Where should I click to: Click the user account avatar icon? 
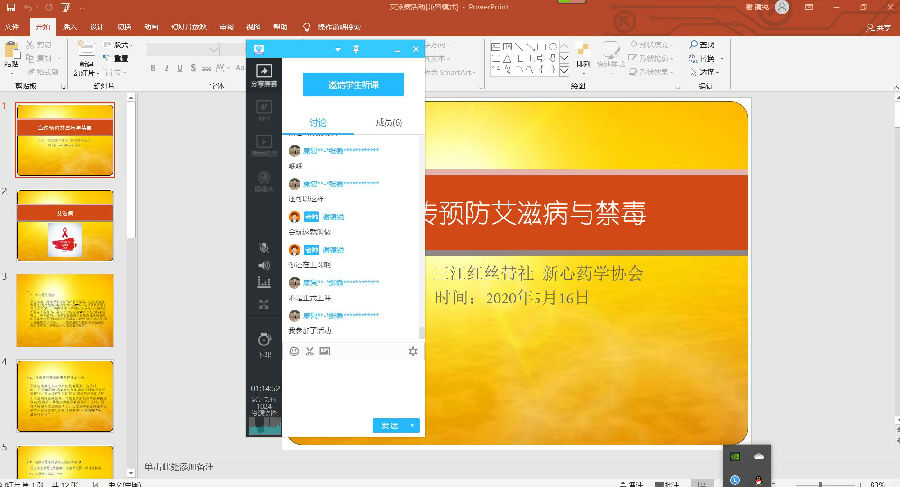click(x=782, y=7)
